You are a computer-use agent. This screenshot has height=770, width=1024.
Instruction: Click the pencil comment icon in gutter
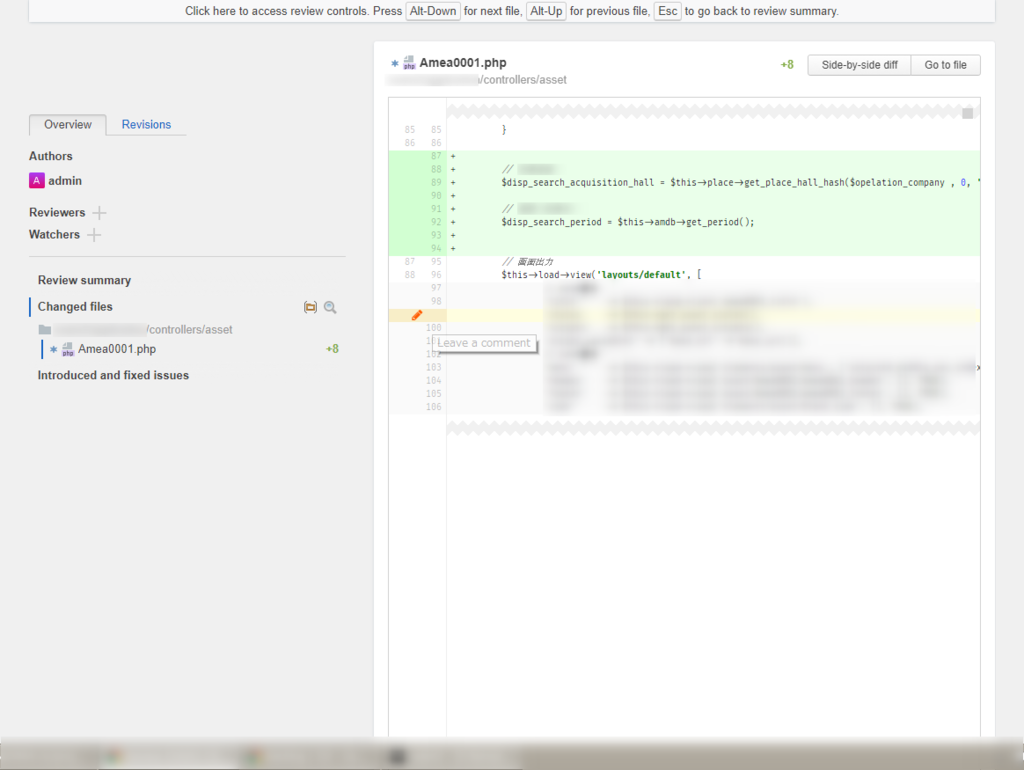coord(417,315)
